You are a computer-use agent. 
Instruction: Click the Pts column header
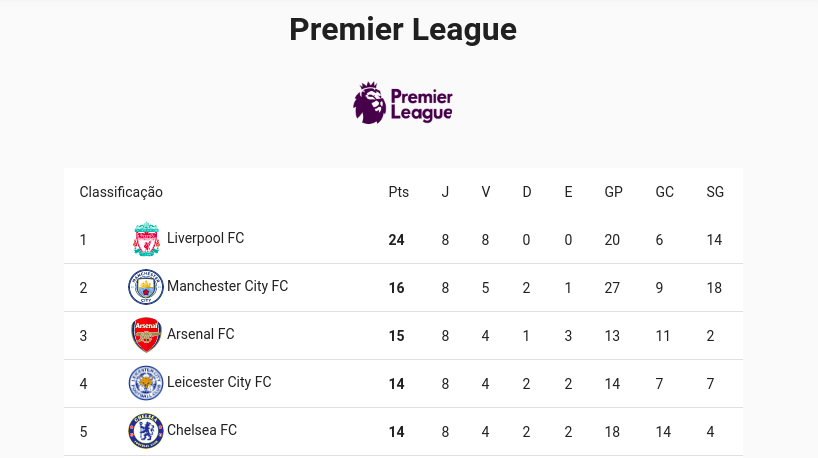pyautogui.click(x=399, y=192)
